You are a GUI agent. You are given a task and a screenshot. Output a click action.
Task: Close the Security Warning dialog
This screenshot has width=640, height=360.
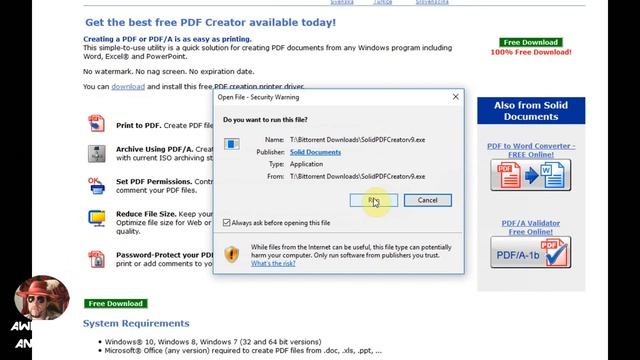point(456,97)
